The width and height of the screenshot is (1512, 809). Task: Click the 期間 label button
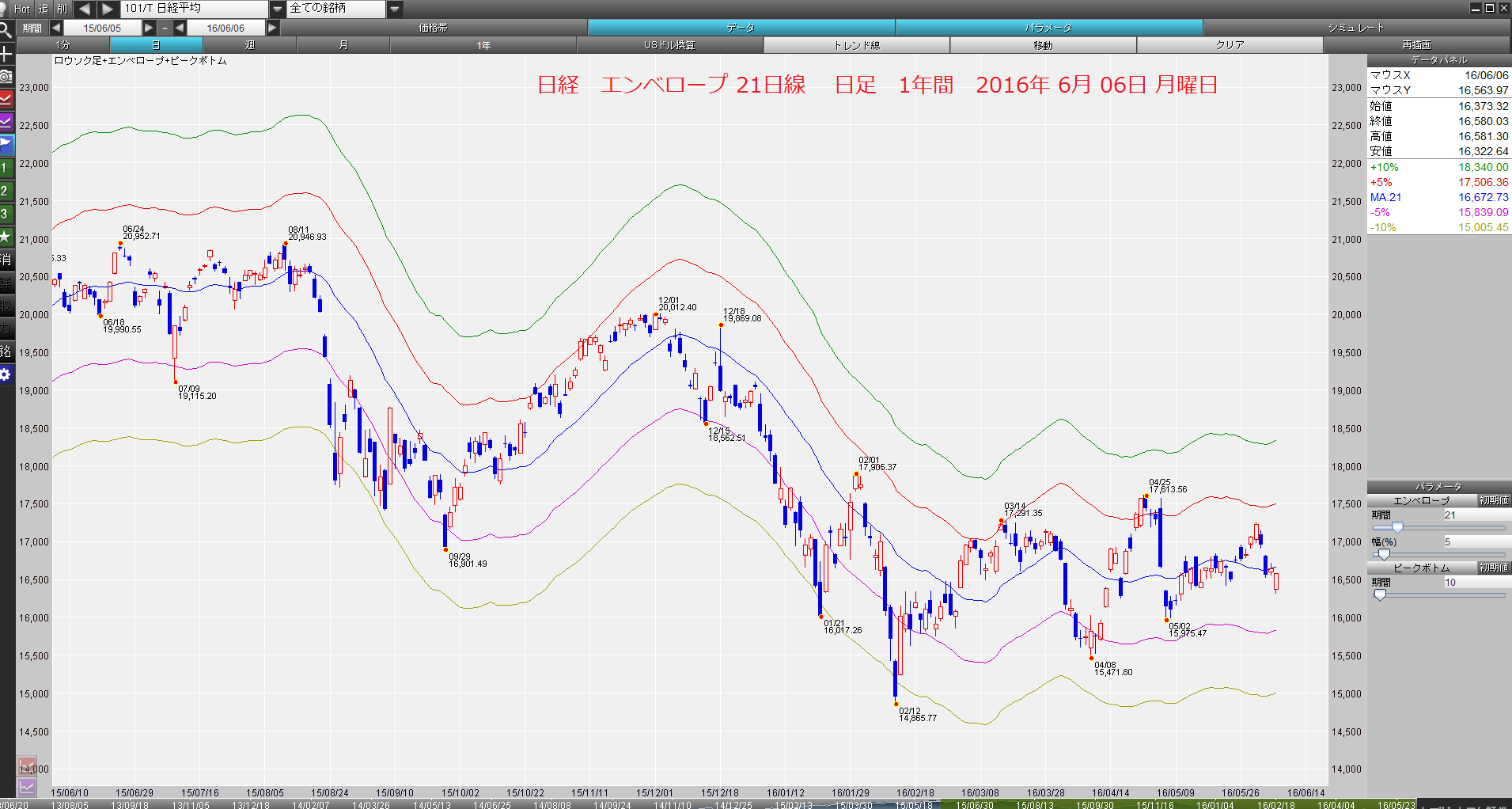pos(32,28)
